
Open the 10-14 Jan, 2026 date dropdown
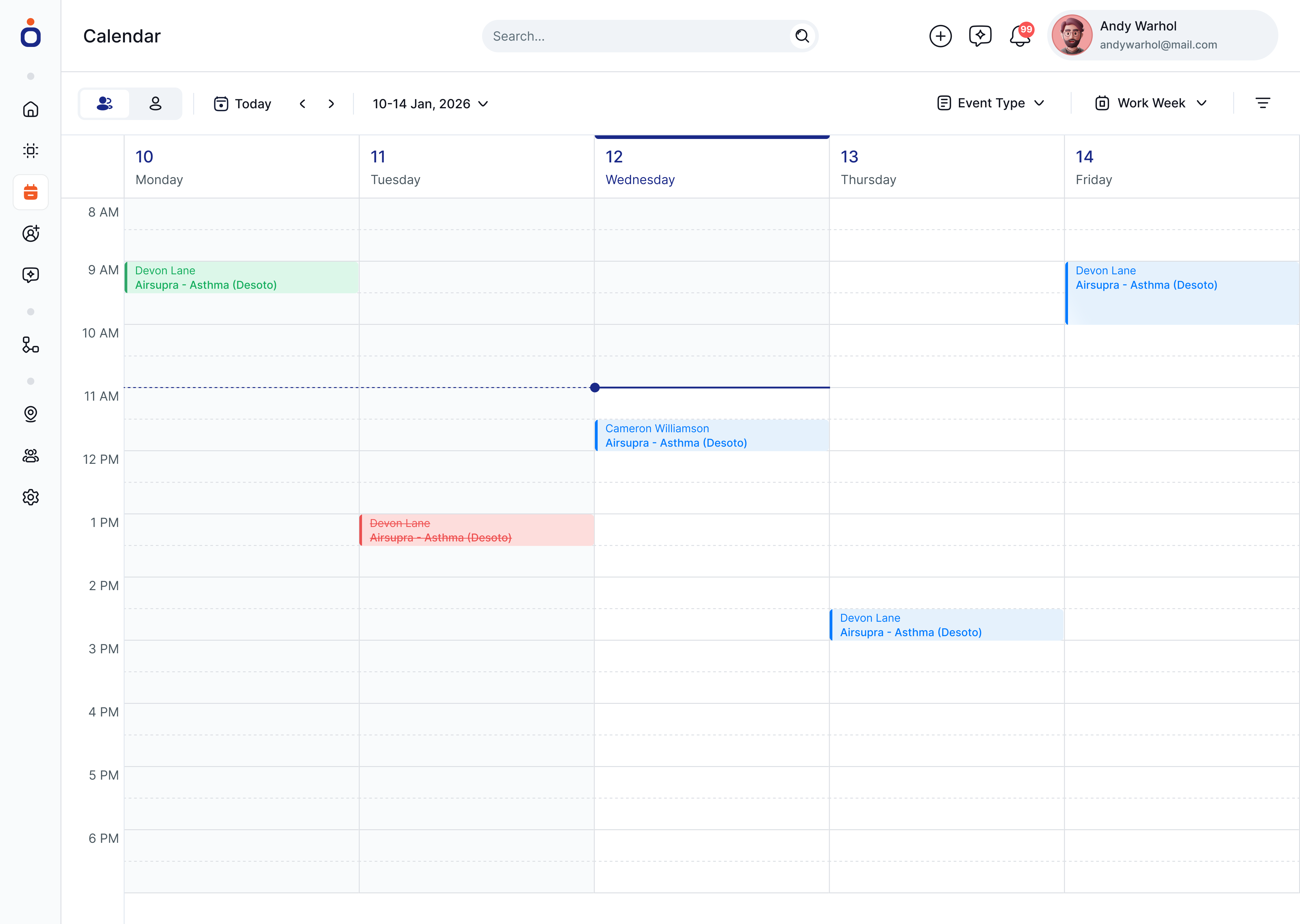coord(430,103)
